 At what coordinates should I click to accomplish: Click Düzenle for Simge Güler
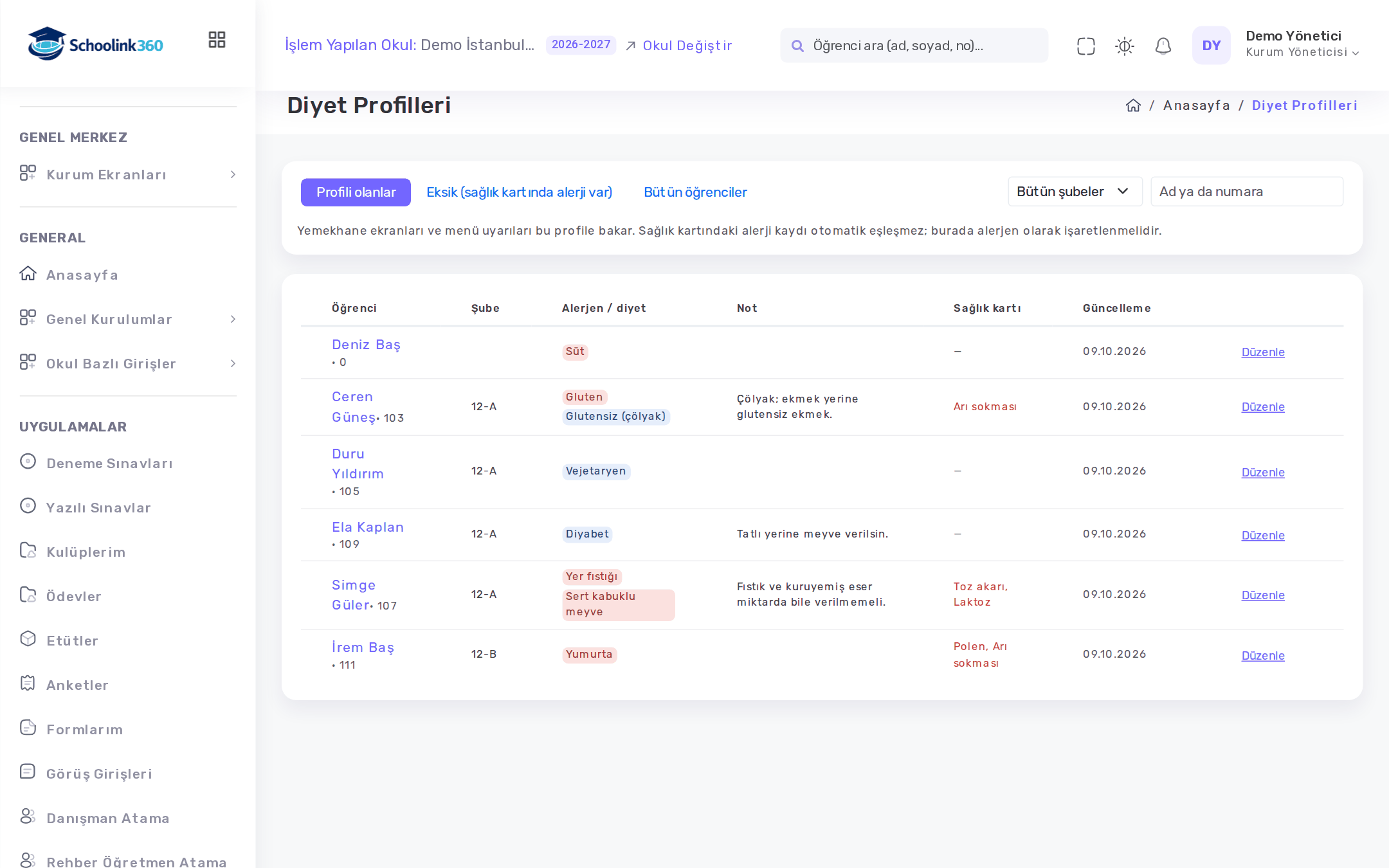point(1262,595)
